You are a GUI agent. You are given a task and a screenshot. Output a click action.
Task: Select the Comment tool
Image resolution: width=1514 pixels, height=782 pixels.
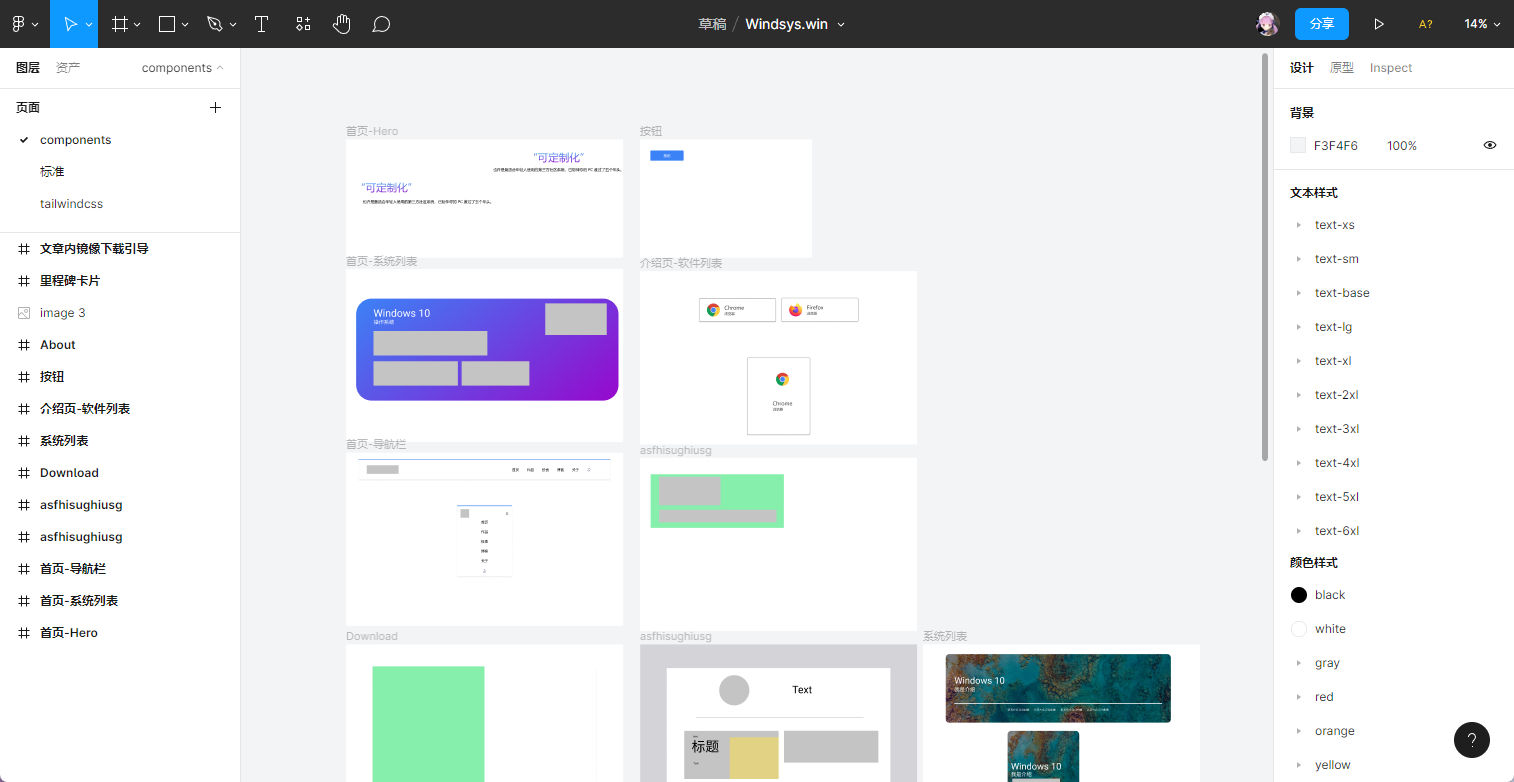point(381,24)
